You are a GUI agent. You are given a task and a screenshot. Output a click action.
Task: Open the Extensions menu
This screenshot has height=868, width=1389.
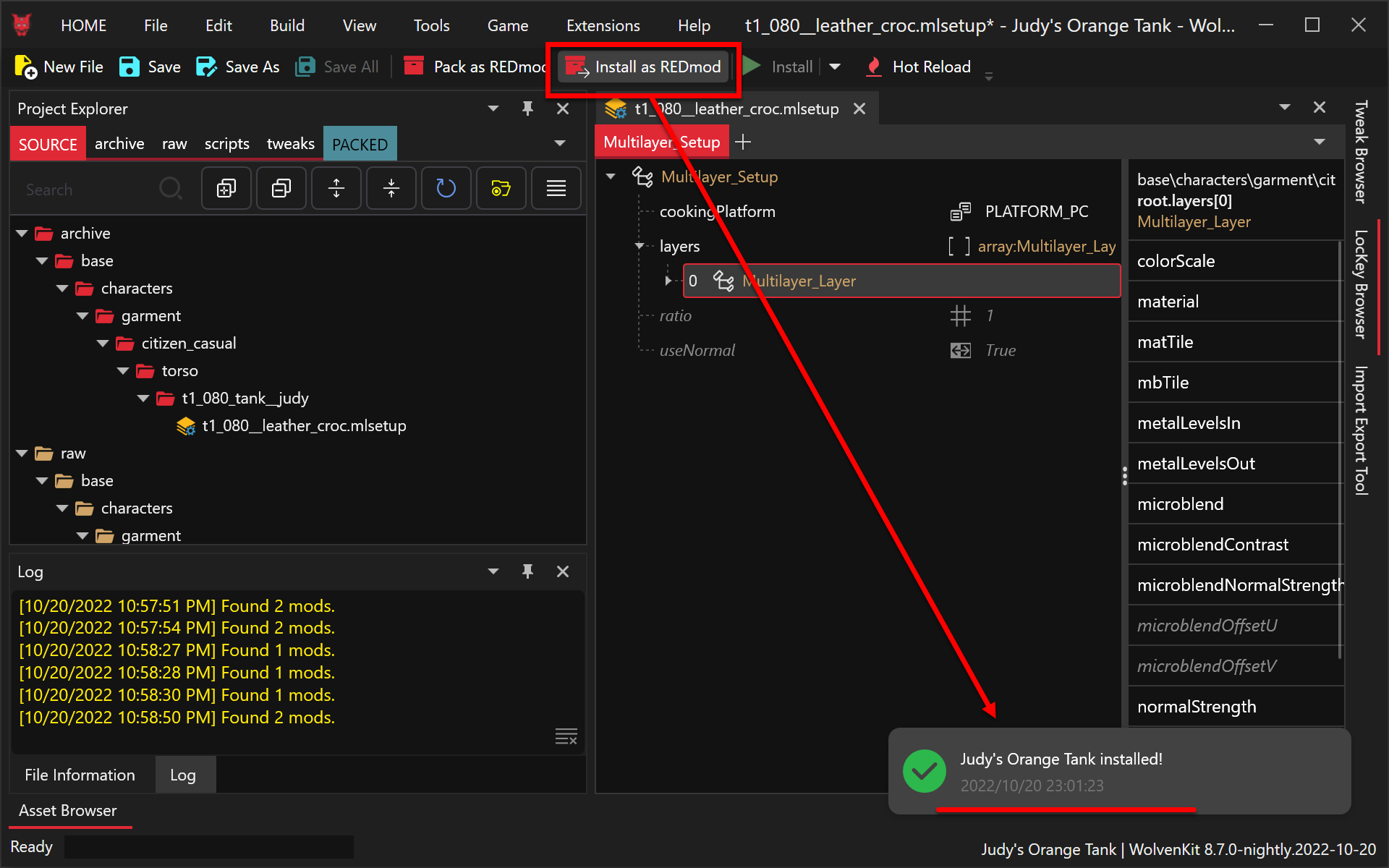click(x=603, y=25)
